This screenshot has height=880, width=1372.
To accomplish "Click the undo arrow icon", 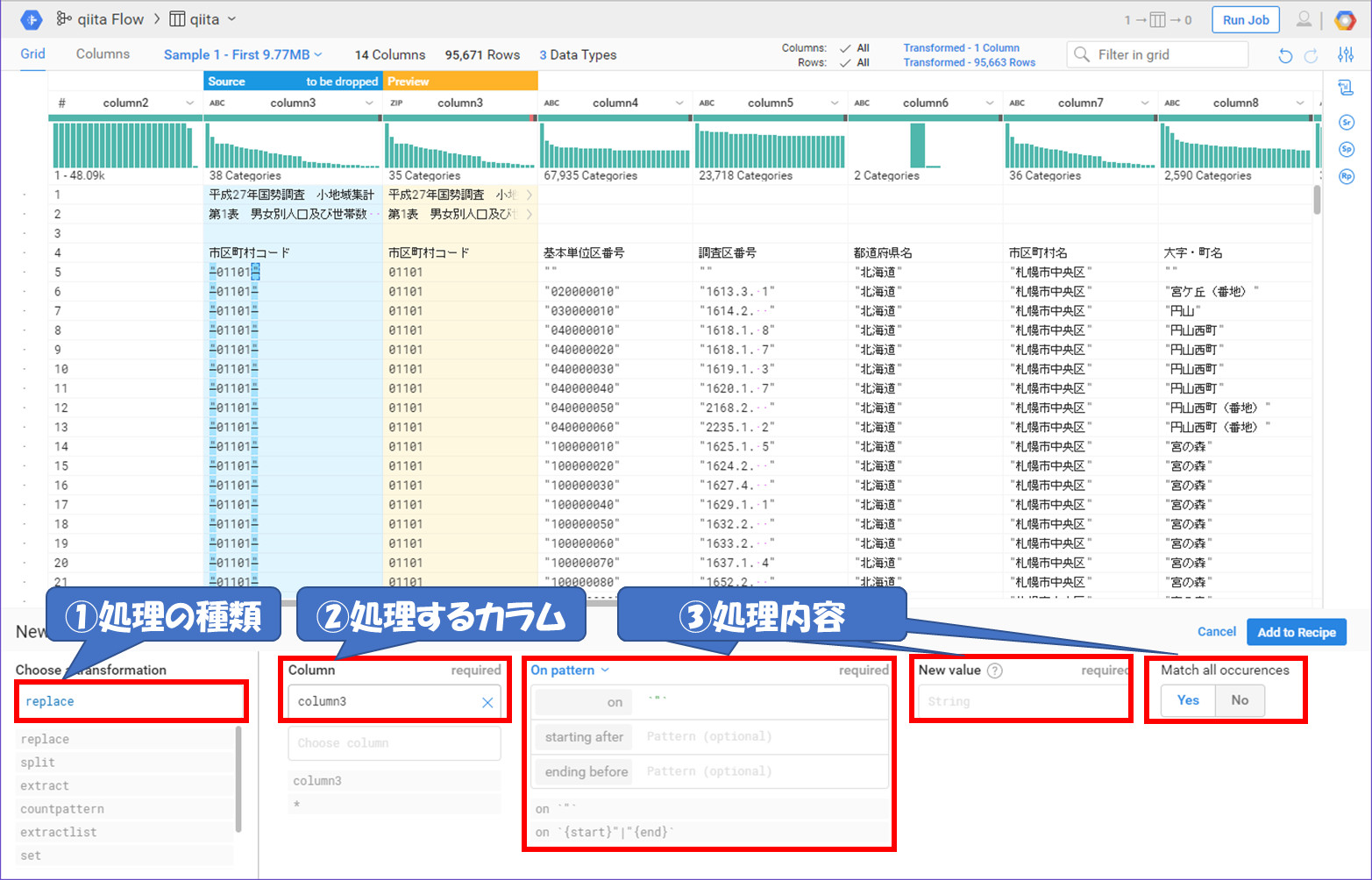I will tap(1285, 56).
